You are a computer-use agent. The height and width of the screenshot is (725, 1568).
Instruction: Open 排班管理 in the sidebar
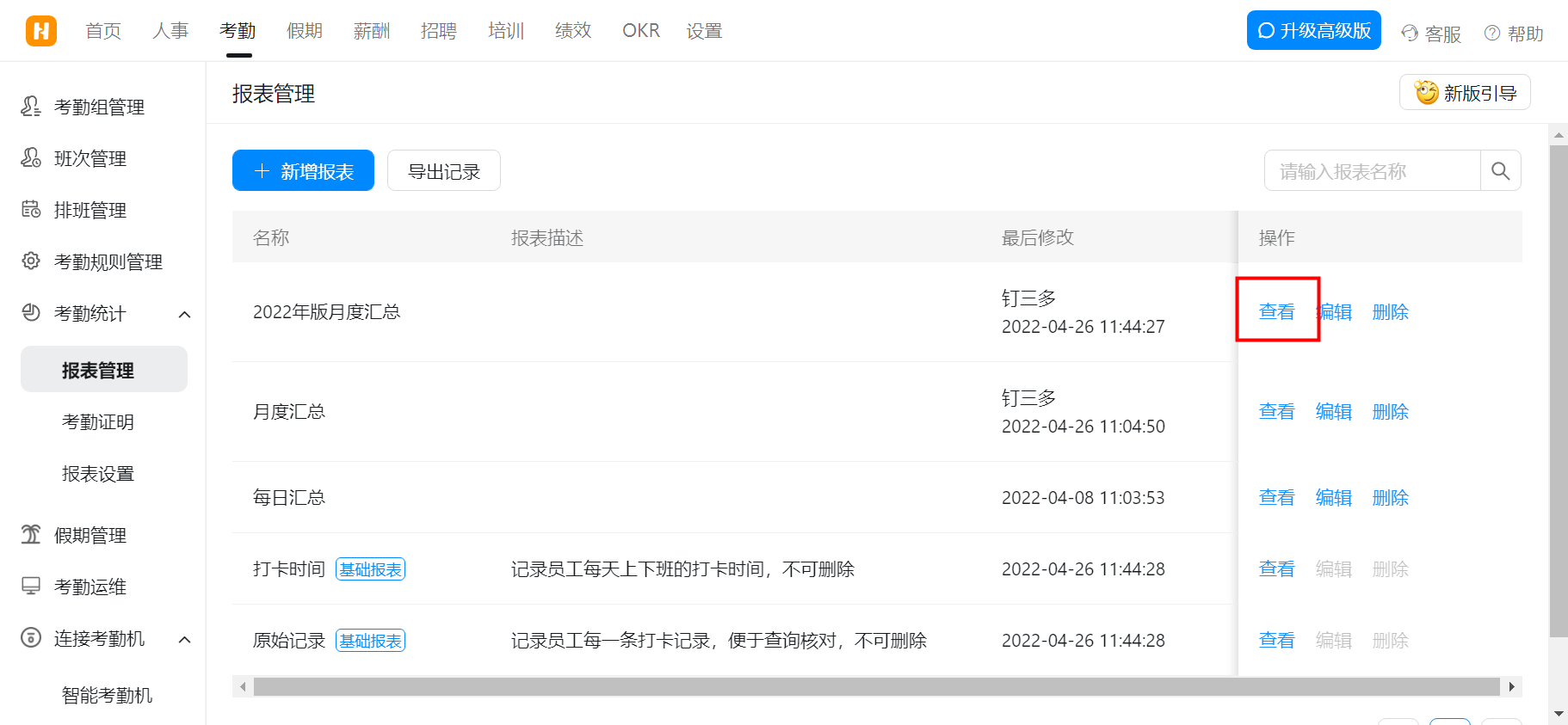90,210
